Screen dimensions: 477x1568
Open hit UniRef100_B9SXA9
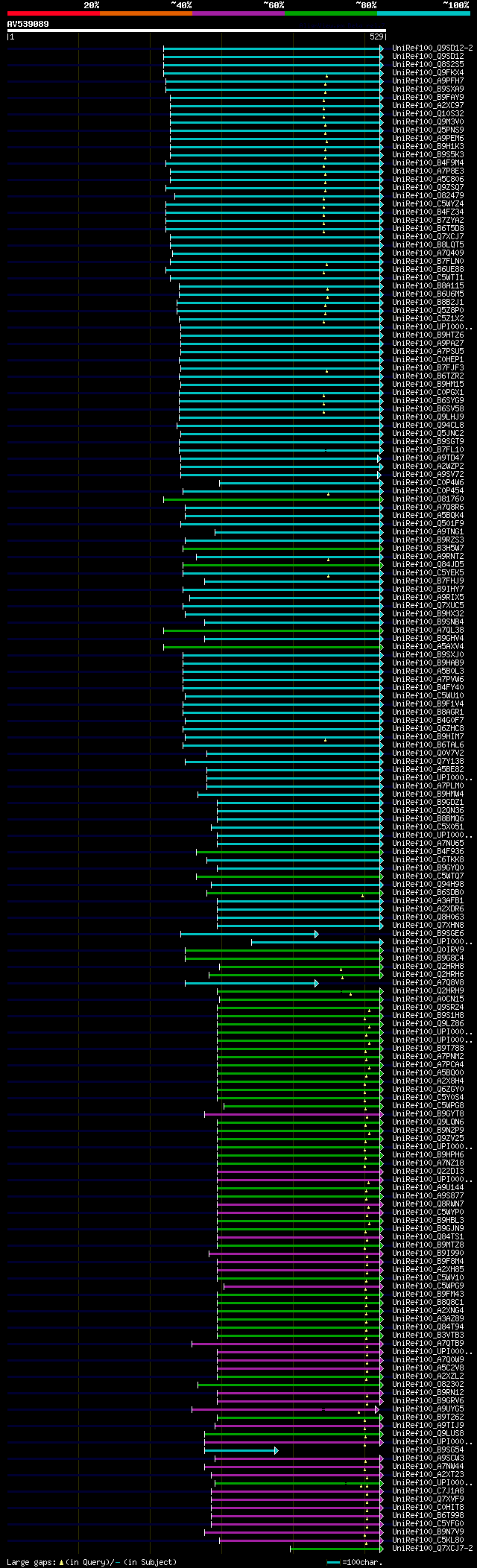pyautogui.click(x=428, y=89)
